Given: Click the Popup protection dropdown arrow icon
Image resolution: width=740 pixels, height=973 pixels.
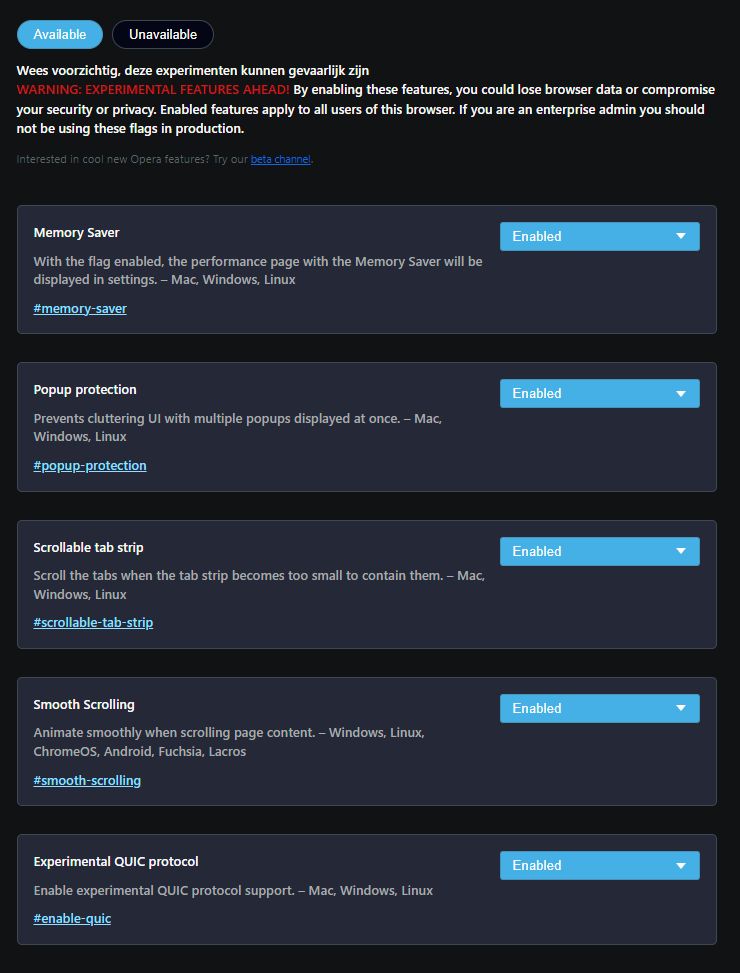Looking at the screenshot, I should (x=681, y=393).
